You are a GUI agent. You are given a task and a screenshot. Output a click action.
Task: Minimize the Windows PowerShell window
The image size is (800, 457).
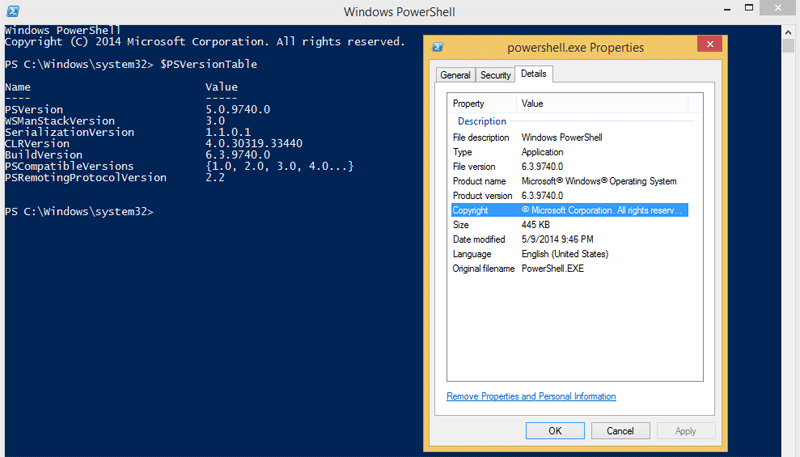pos(727,8)
